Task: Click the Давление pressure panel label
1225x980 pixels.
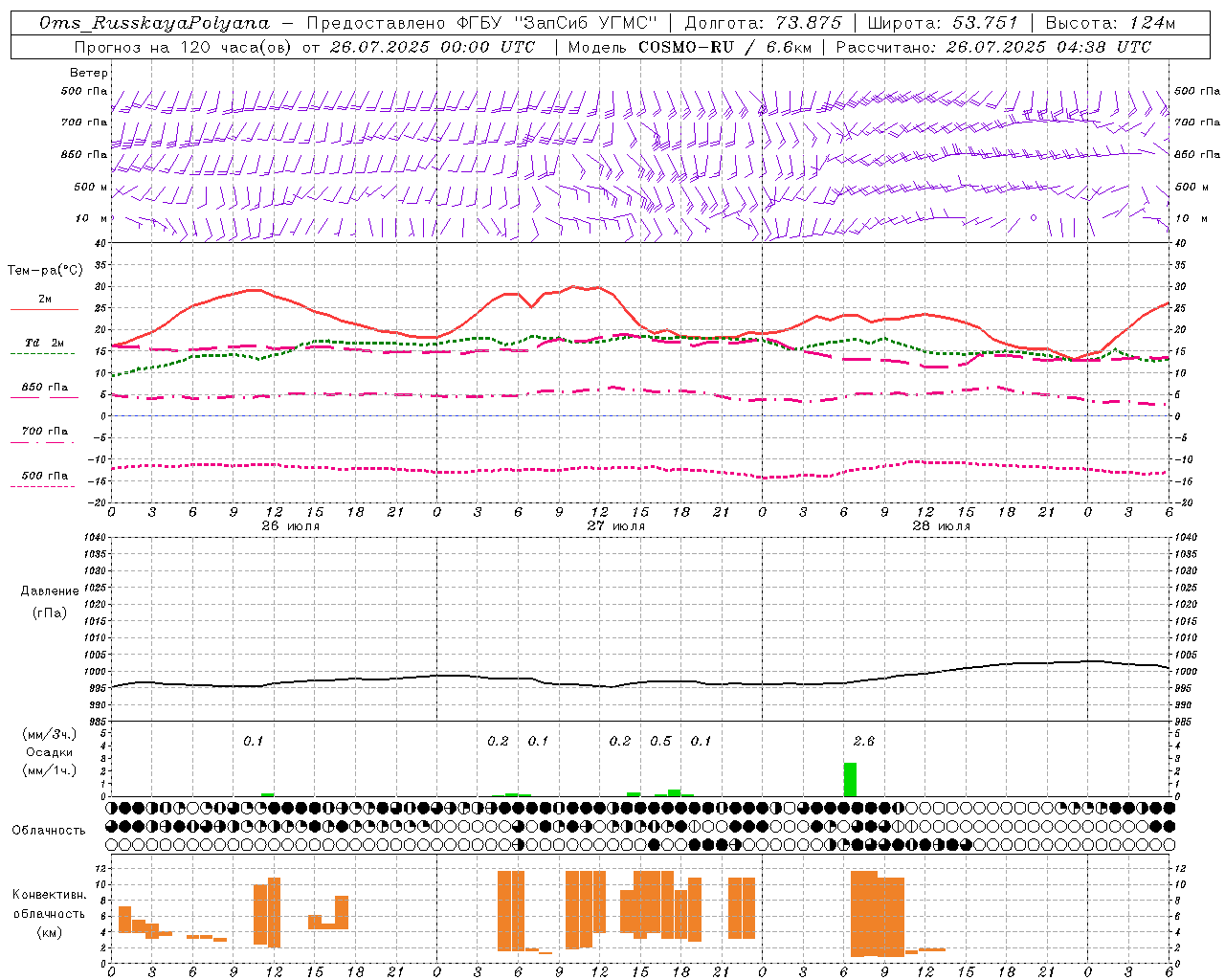Action: tap(50, 591)
